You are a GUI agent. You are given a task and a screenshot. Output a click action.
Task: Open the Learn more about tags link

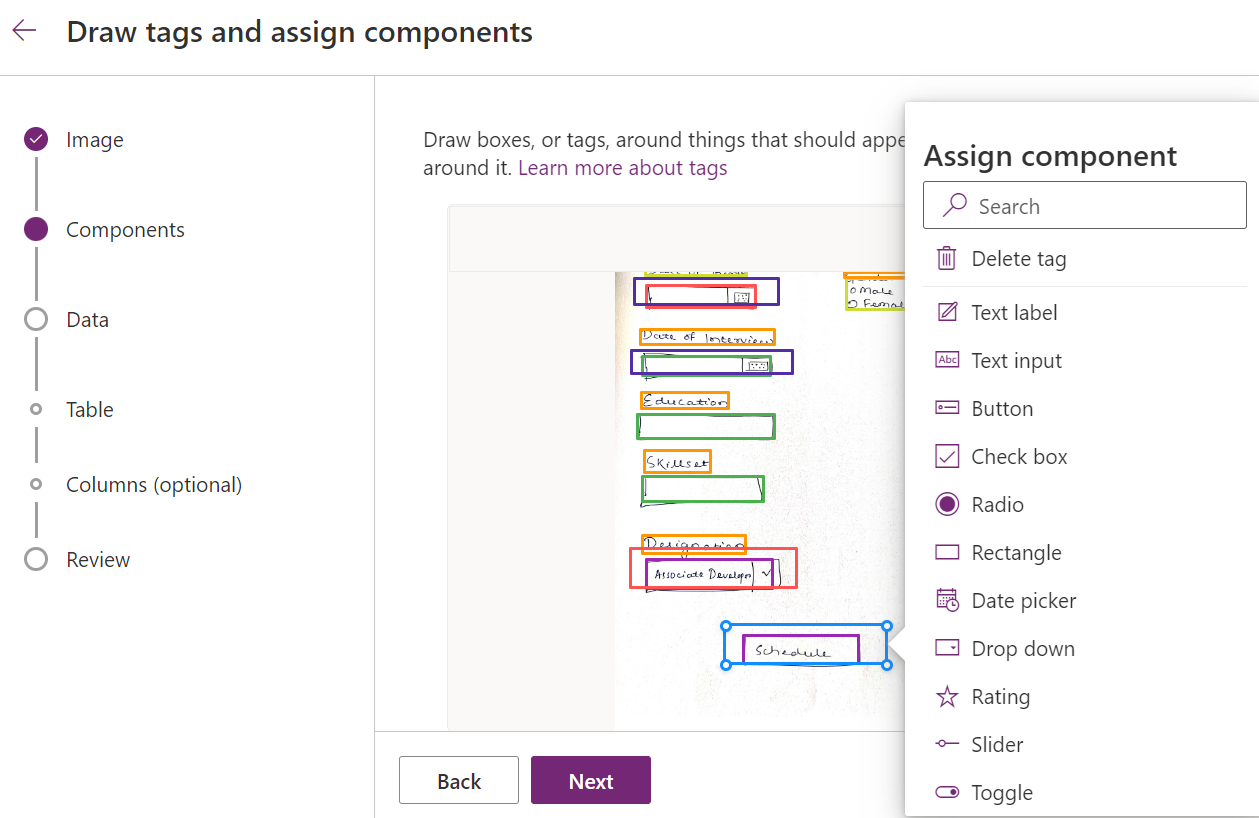[x=622, y=167]
